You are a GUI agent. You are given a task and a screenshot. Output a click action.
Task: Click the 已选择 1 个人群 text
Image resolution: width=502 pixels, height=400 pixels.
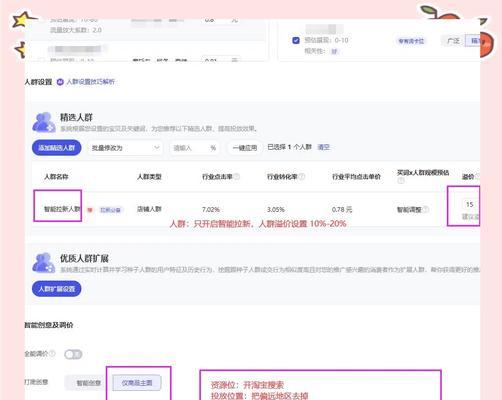click(289, 147)
